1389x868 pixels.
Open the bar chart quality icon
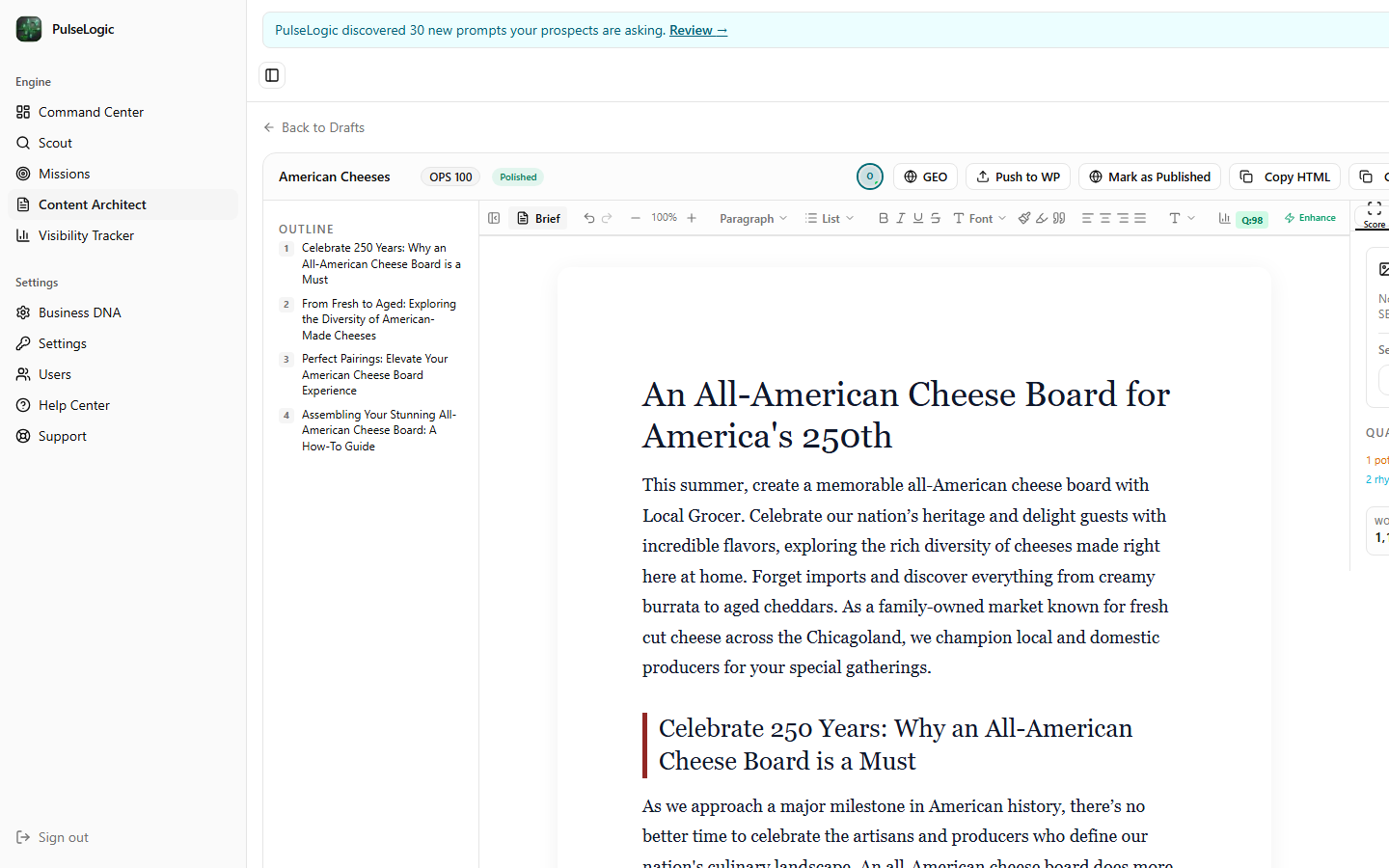[1224, 218]
